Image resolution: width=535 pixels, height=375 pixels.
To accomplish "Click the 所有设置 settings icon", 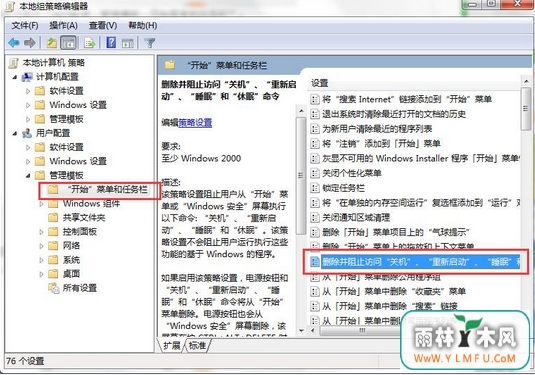I will (x=54, y=288).
